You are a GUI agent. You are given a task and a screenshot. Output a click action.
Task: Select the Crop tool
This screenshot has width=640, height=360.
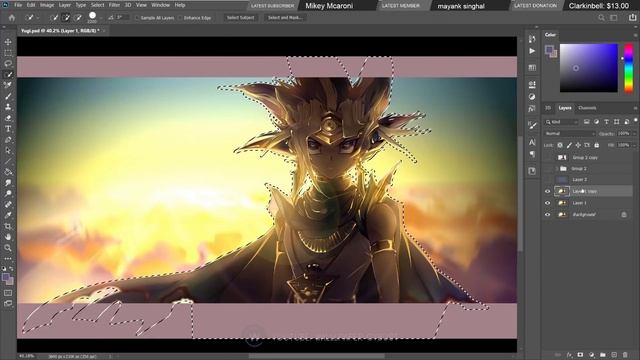[8, 226]
